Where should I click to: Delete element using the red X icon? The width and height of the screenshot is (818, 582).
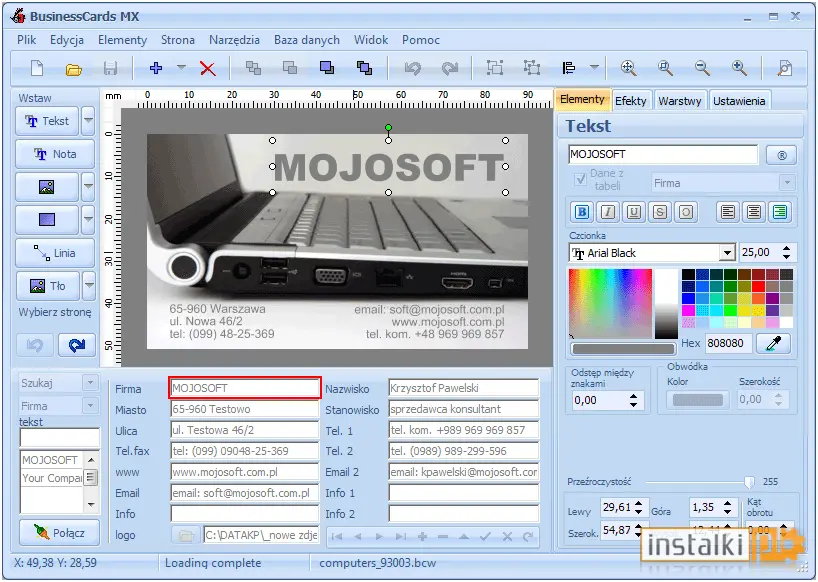[x=208, y=68]
